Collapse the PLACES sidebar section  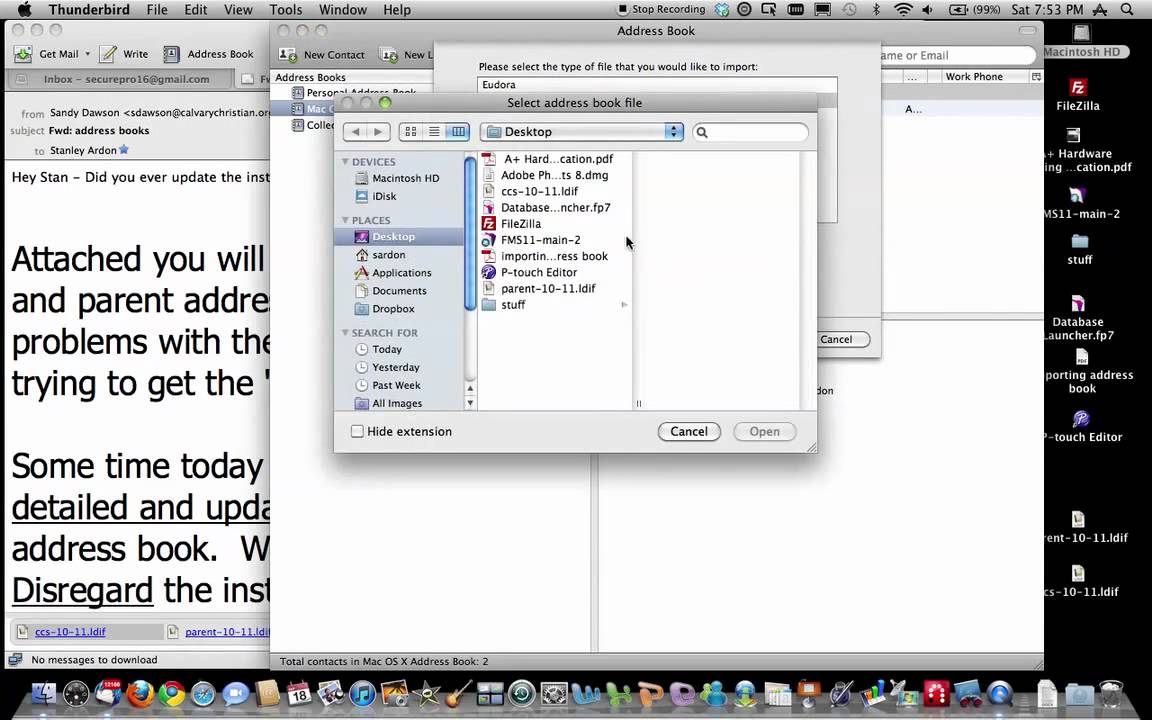(x=345, y=220)
